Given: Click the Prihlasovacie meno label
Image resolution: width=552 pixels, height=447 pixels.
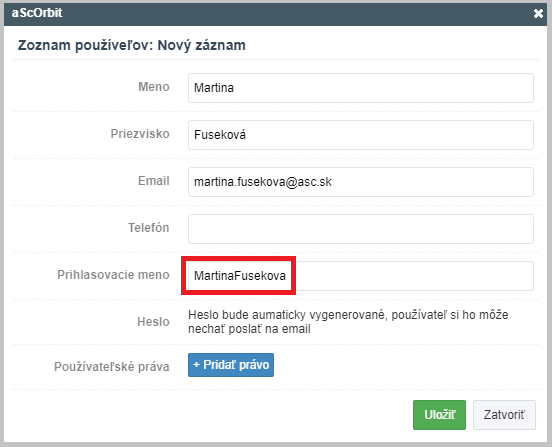Looking at the screenshot, I should [x=113, y=275].
